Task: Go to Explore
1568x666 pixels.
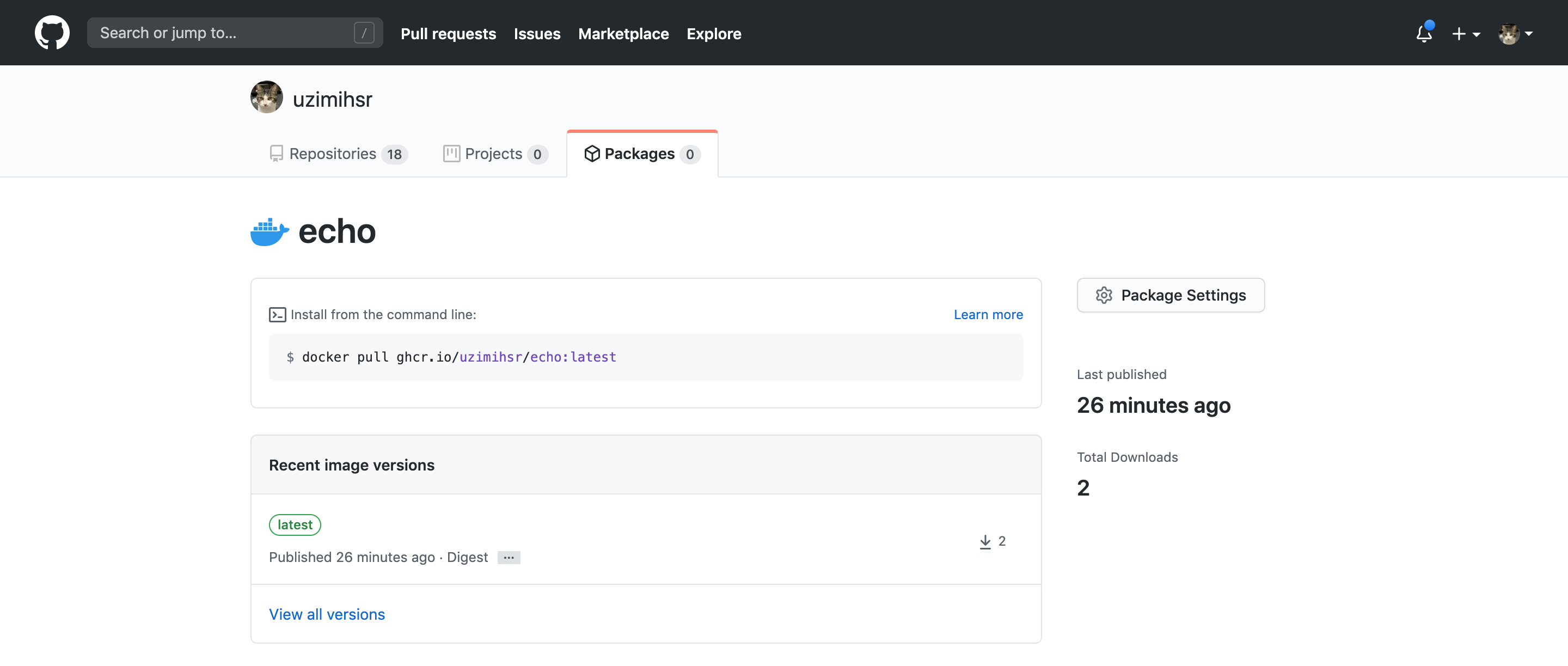Action: coord(713,33)
